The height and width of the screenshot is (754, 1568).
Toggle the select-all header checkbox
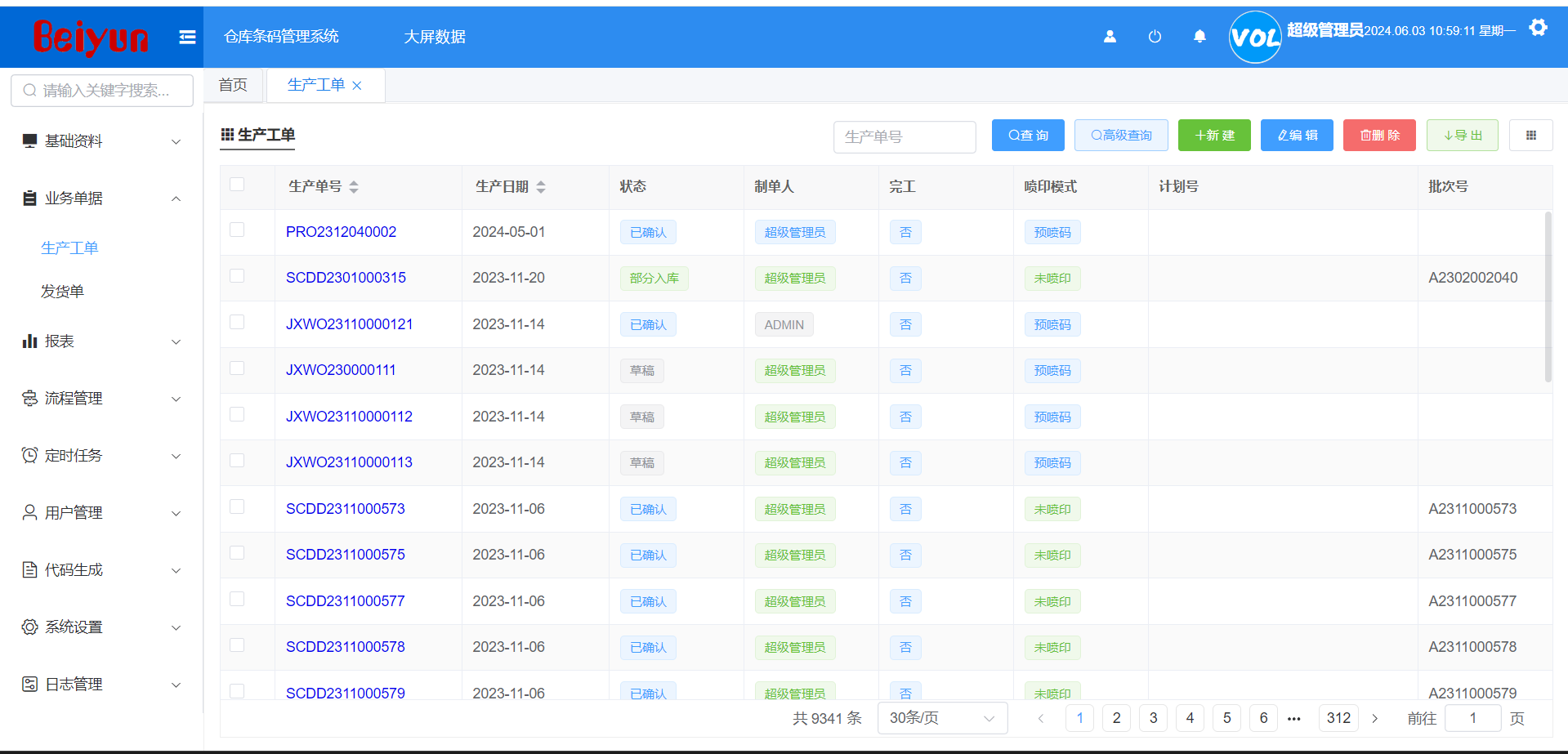click(237, 185)
